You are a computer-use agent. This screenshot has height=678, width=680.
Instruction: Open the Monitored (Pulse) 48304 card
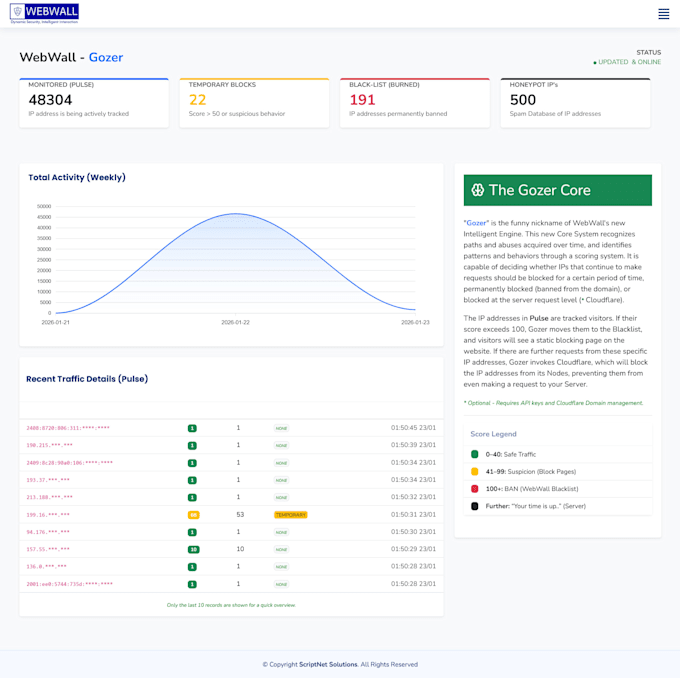tap(94, 103)
